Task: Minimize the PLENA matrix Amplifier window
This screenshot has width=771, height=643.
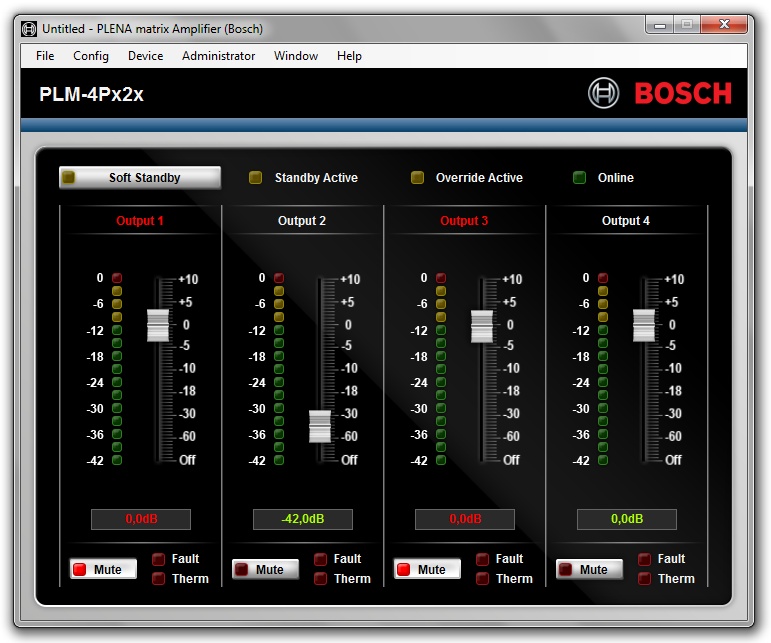Action: point(660,25)
